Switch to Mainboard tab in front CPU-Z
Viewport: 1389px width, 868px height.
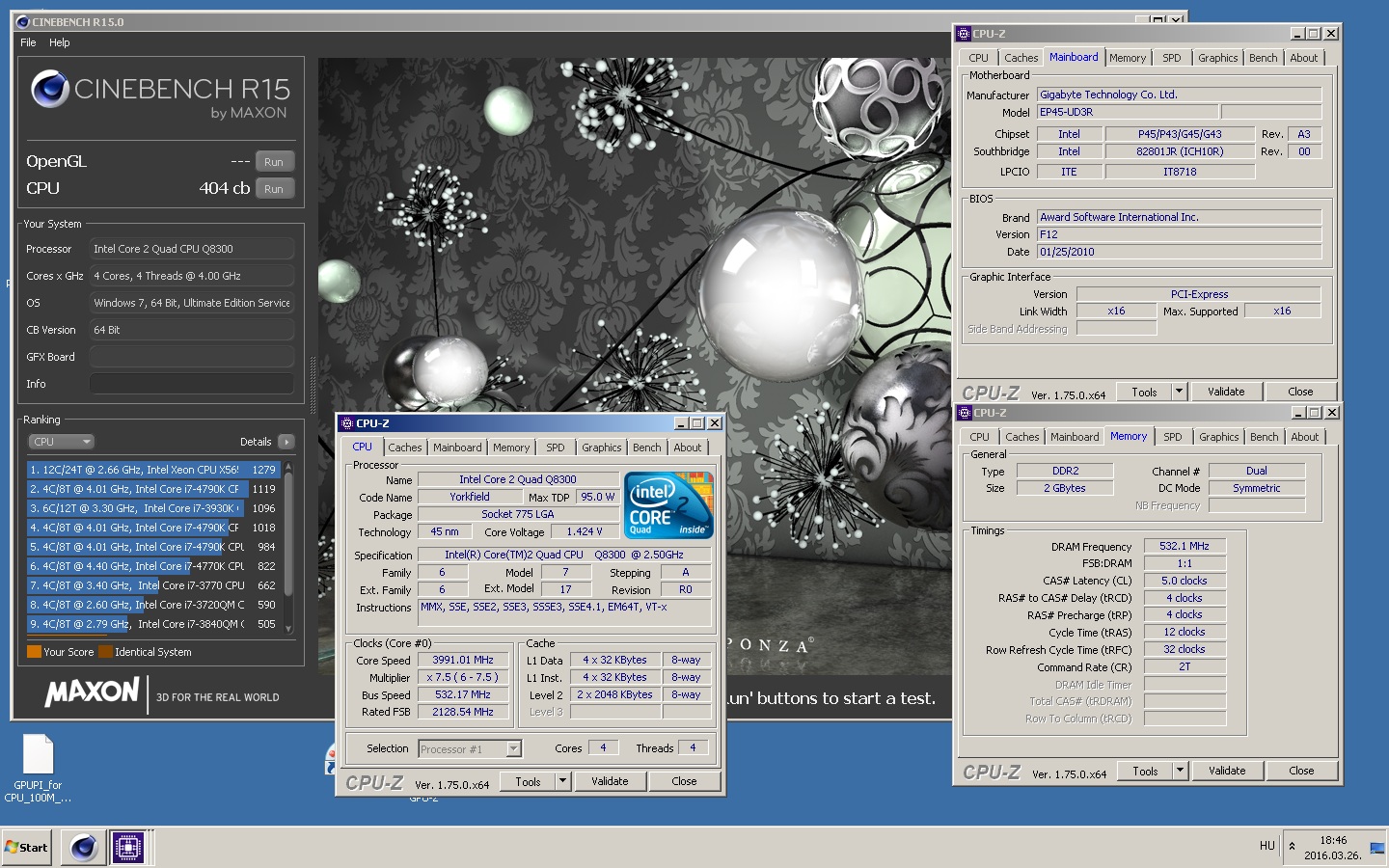pyautogui.click(x=457, y=448)
